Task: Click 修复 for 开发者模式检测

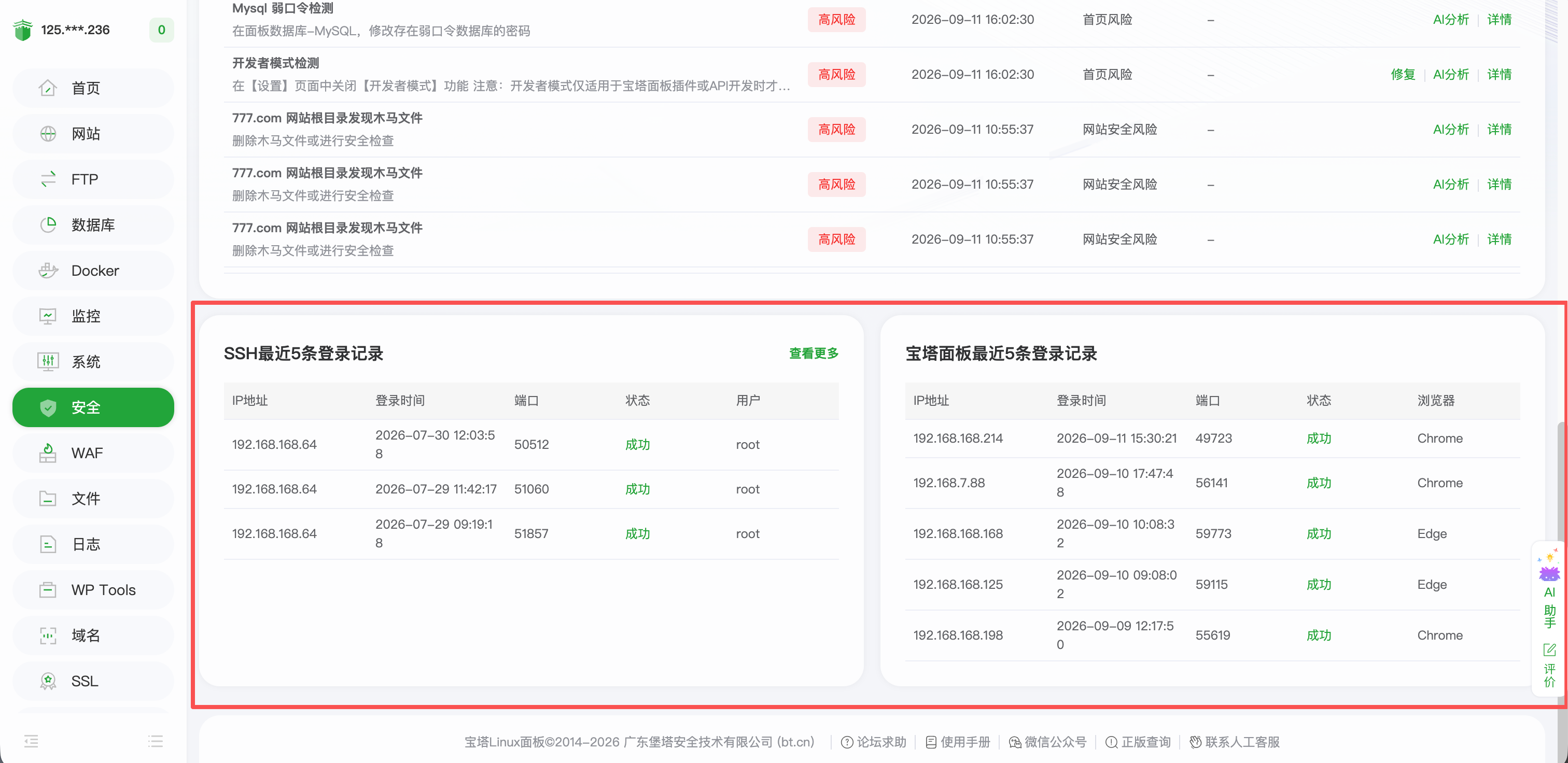Action: (1403, 74)
